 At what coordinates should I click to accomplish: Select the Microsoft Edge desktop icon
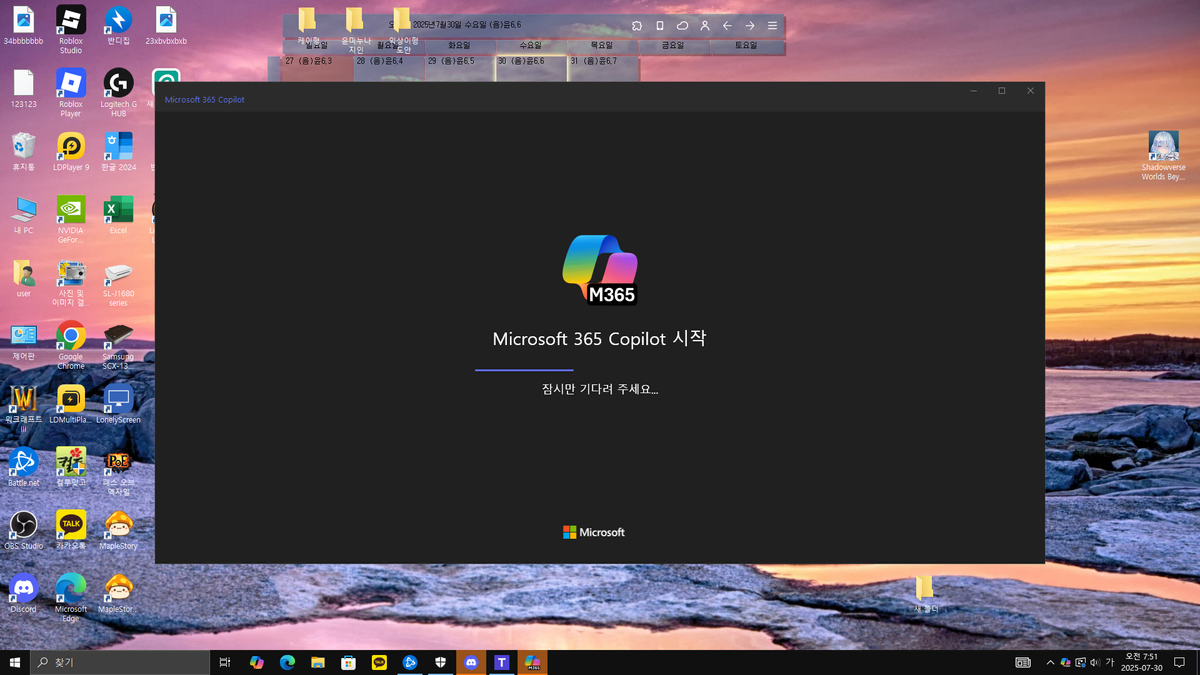[x=70, y=598]
